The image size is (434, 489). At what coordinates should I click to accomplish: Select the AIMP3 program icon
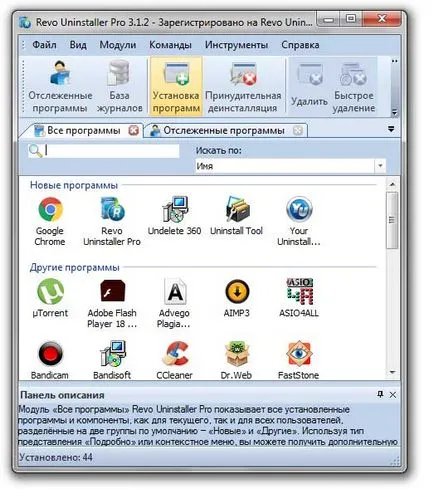236,298
